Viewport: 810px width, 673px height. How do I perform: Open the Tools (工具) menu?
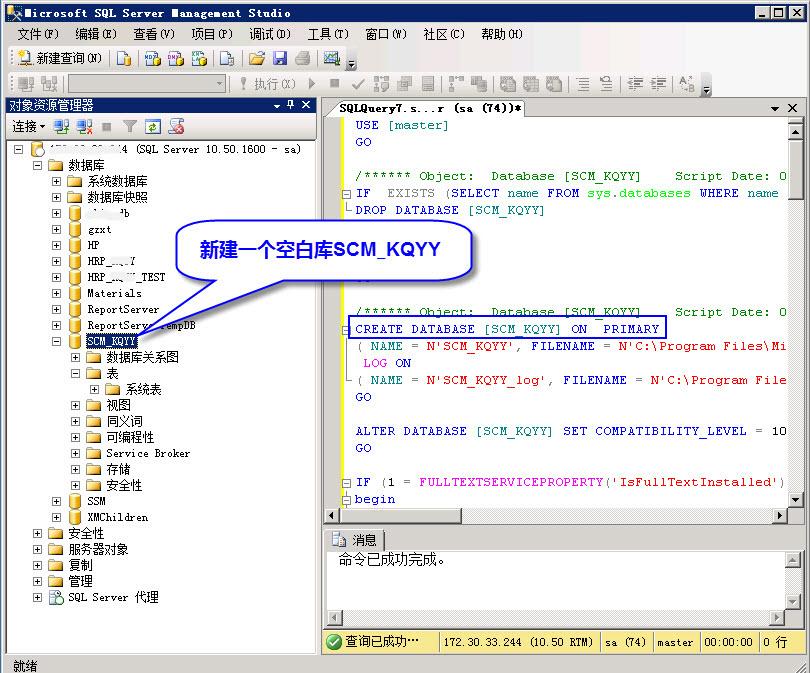pyautogui.click(x=328, y=34)
